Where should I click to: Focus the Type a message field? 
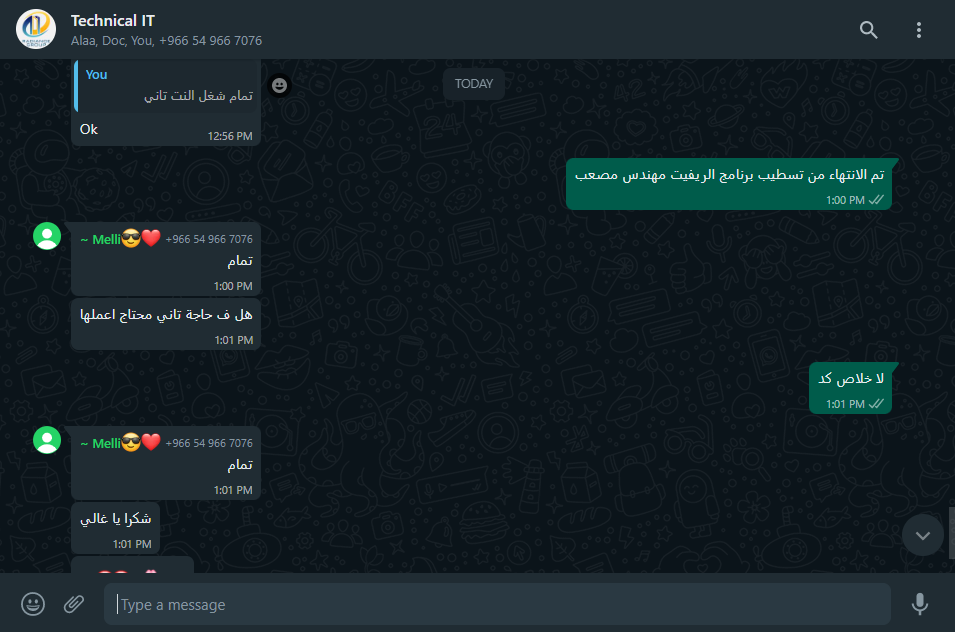497,604
